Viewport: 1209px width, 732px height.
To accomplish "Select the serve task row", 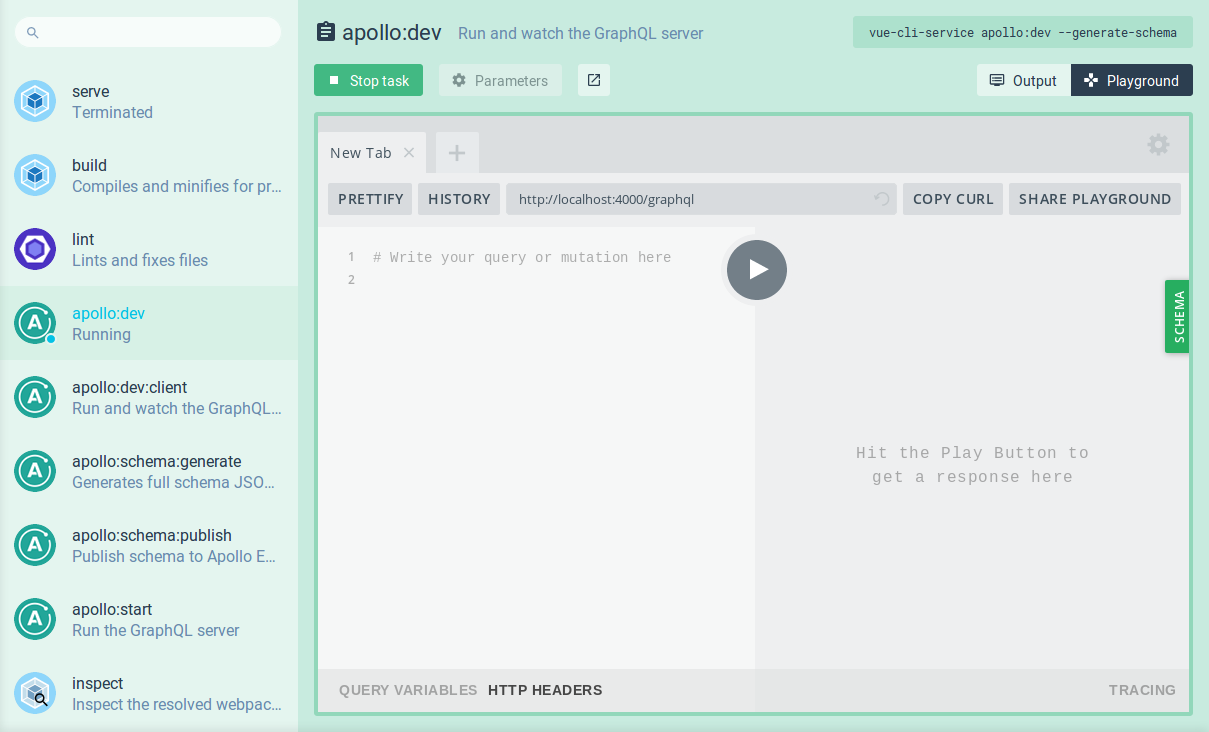I will (149, 101).
